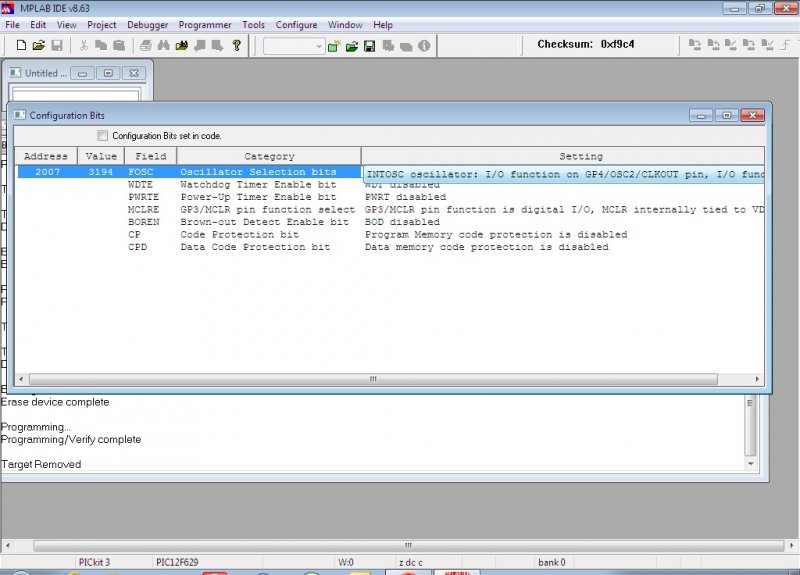Click output window vertical scrollbar down arrow
The width and height of the screenshot is (800, 575).
click(x=751, y=463)
